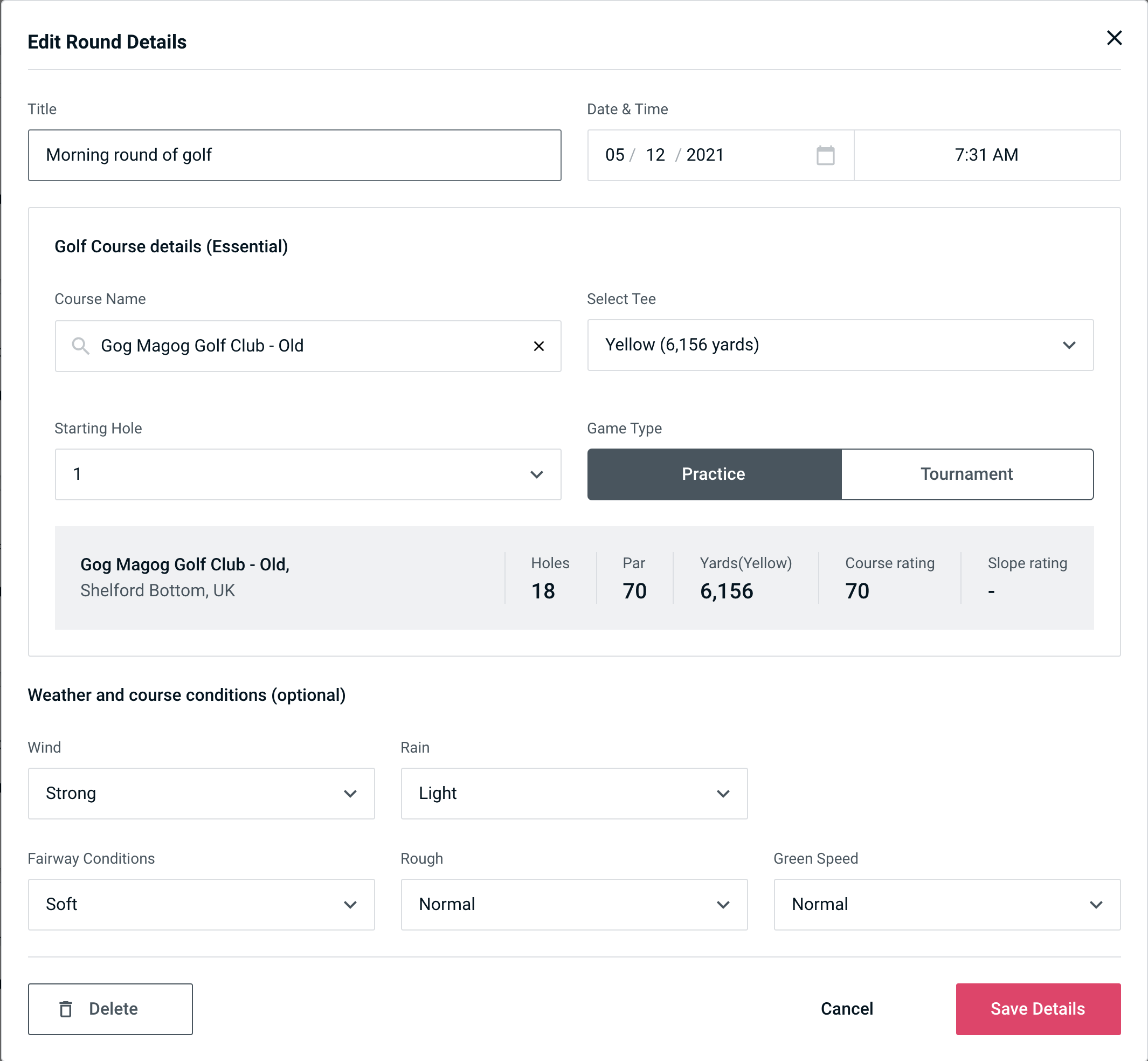Select Normal option in Green Speed

click(946, 904)
